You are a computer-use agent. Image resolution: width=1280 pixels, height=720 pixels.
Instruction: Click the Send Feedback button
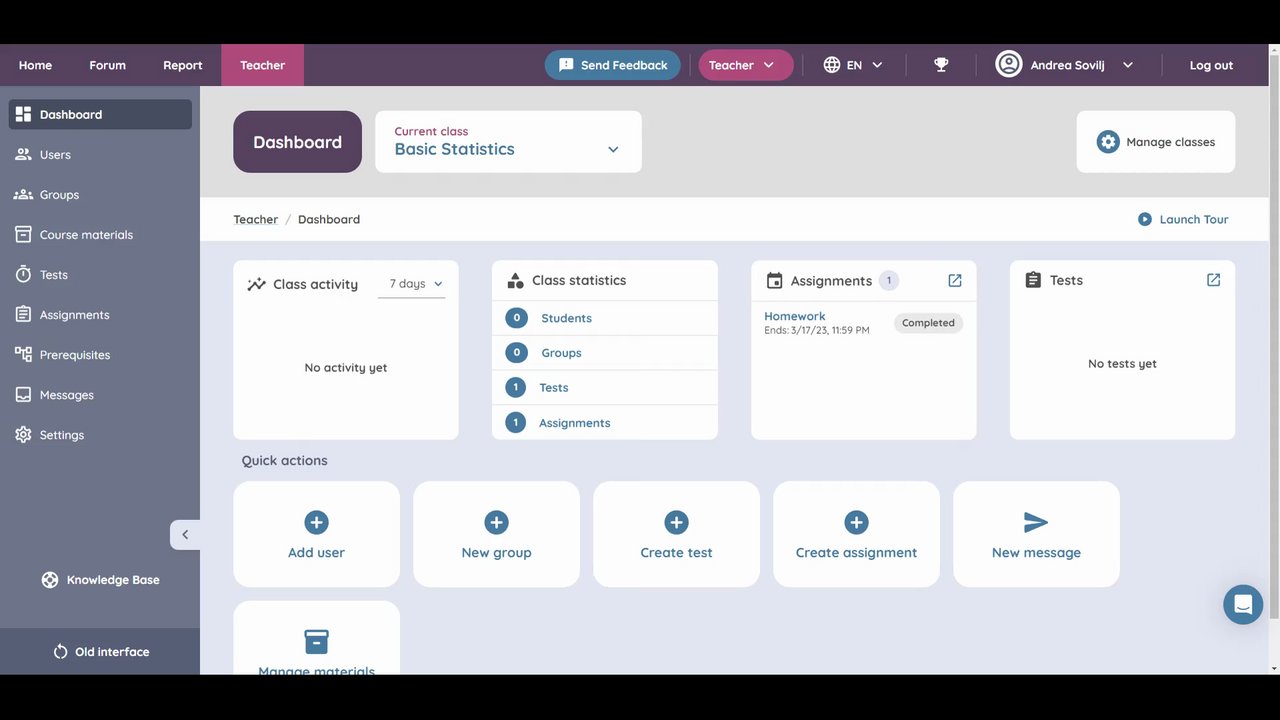tap(612, 65)
